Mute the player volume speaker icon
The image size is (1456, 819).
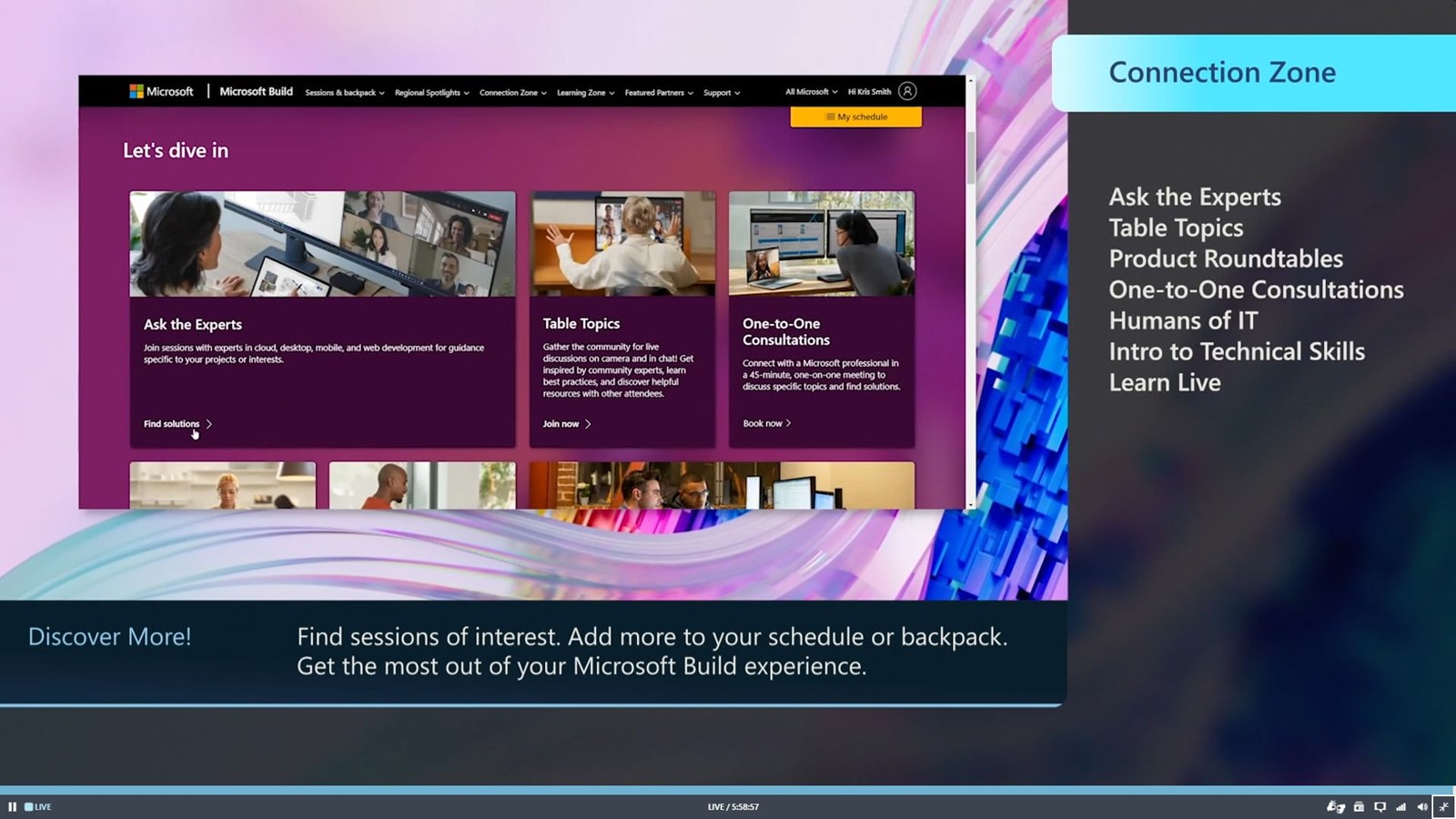(1422, 806)
